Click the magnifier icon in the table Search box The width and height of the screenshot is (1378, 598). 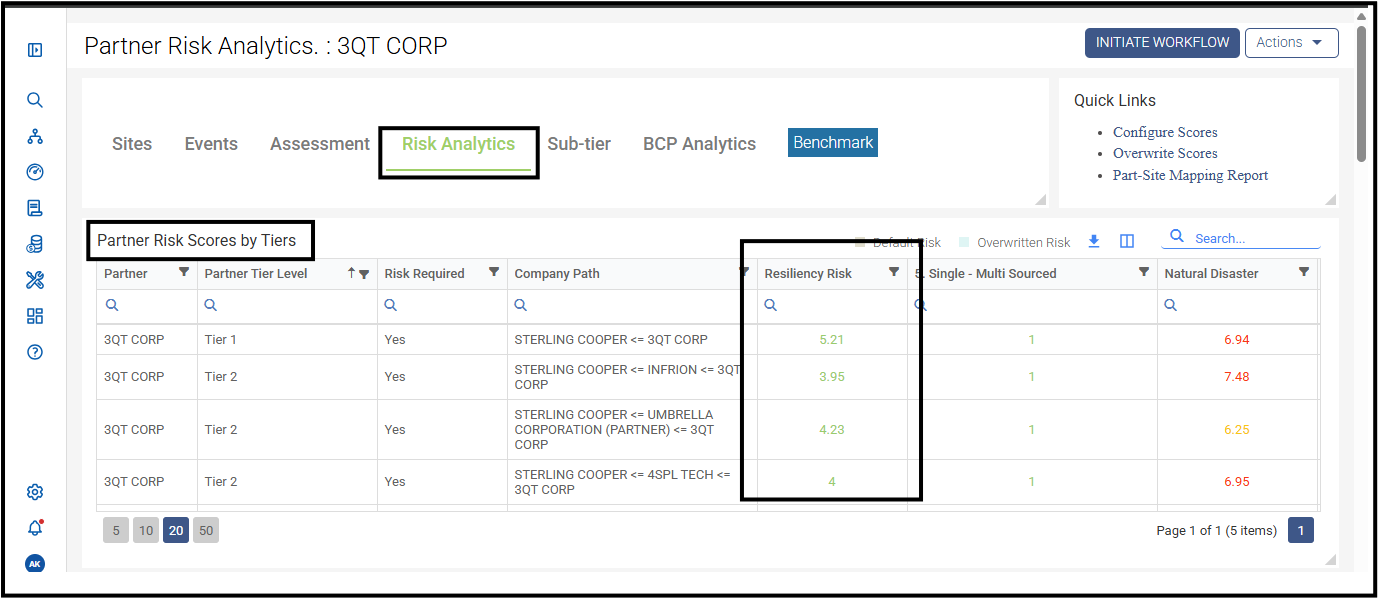pyautogui.click(x=1177, y=237)
